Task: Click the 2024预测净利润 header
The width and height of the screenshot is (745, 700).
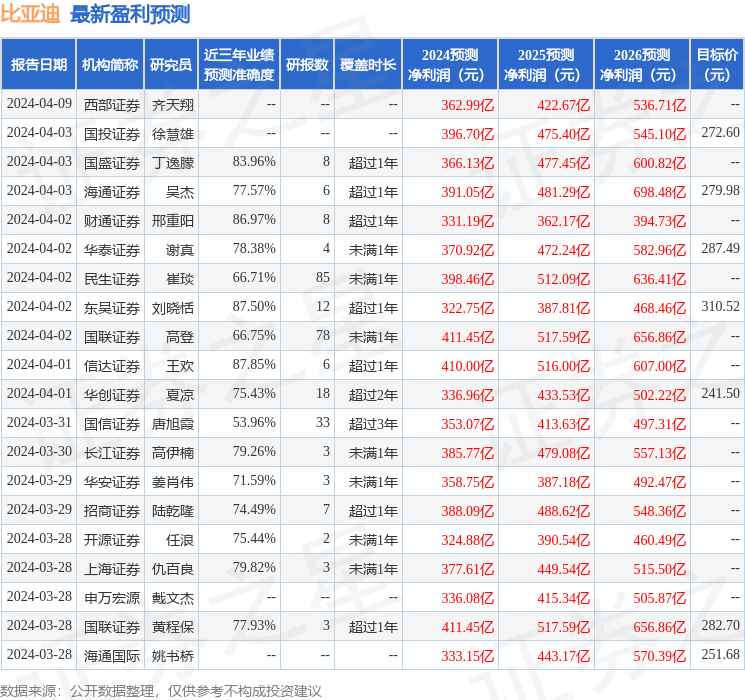Action: click(x=450, y=65)
